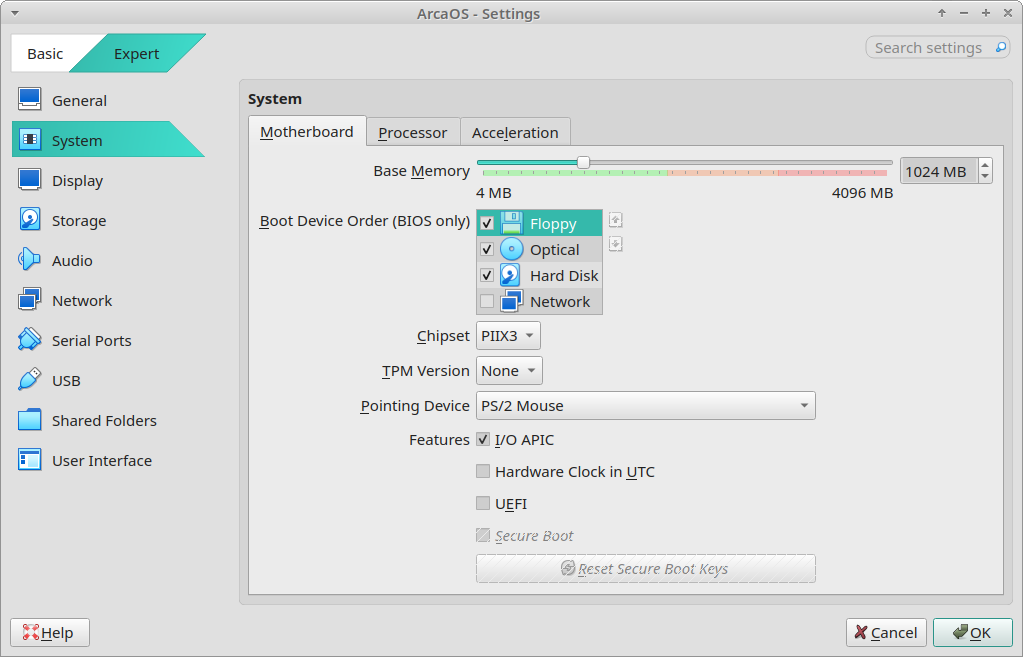Switch to the Acceleration tab

click(x=515, y=132)
